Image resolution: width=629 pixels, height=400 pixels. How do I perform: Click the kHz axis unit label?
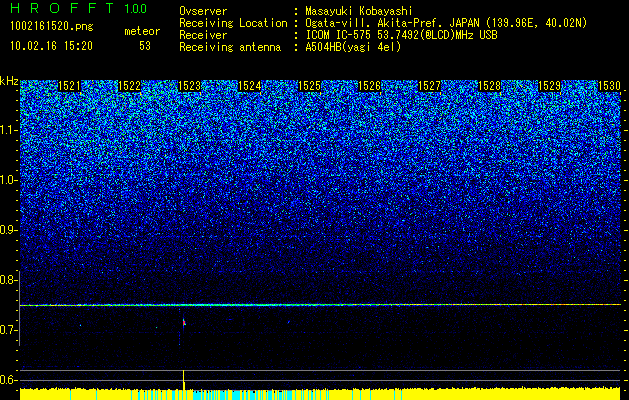9,81
